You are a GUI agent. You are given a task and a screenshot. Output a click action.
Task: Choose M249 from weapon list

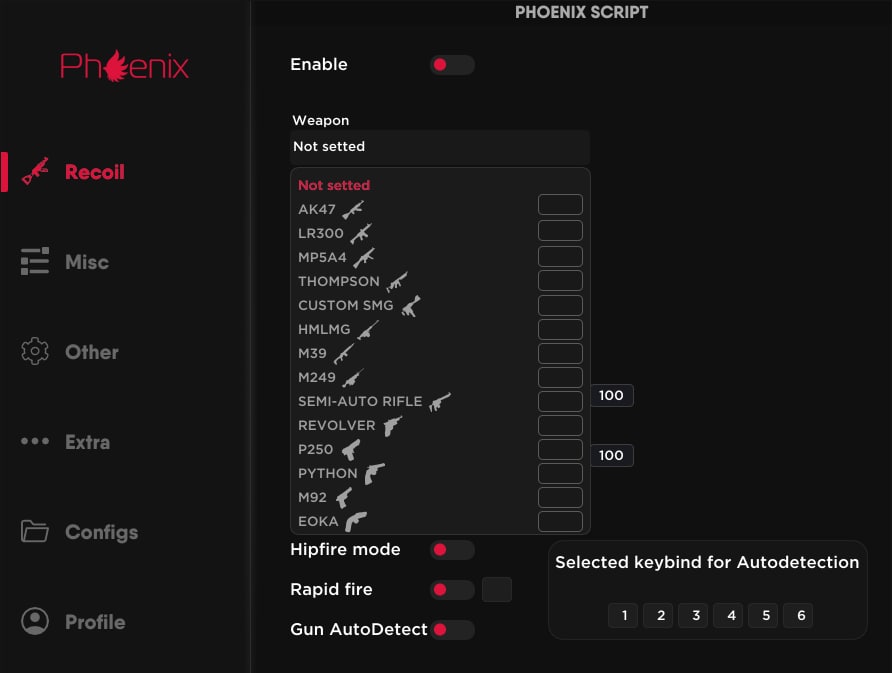tap(317, 378)
